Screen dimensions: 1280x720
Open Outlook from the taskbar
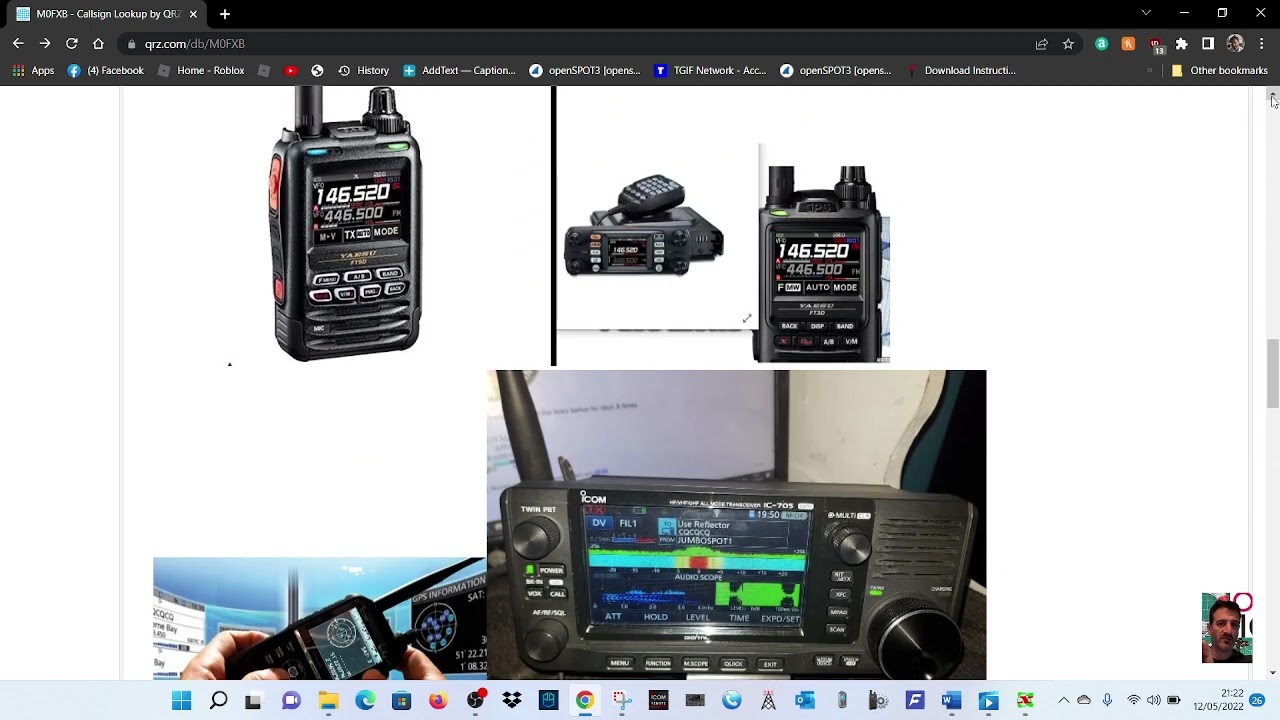pos(805,701)
